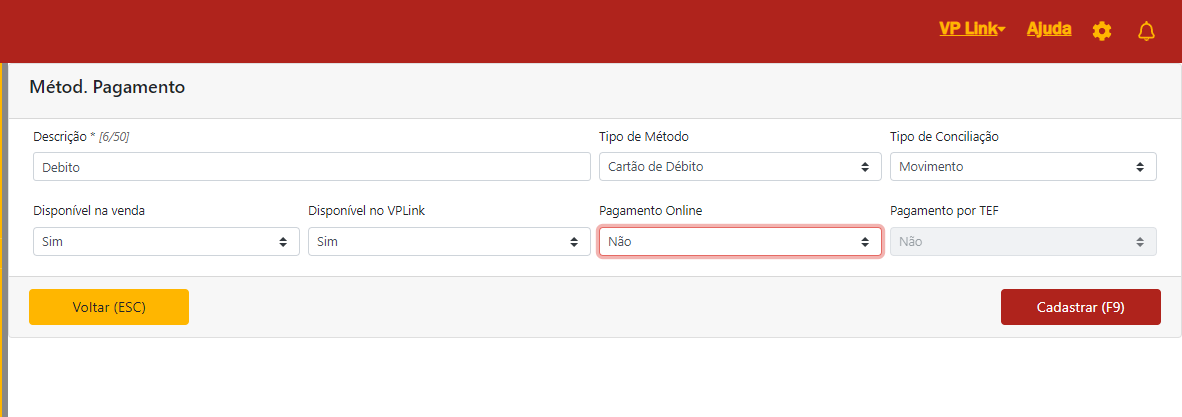Click the disabled Pagamento por TEF select
This screenshot has height=417, width=1182.
click(x=1022, y=242)
